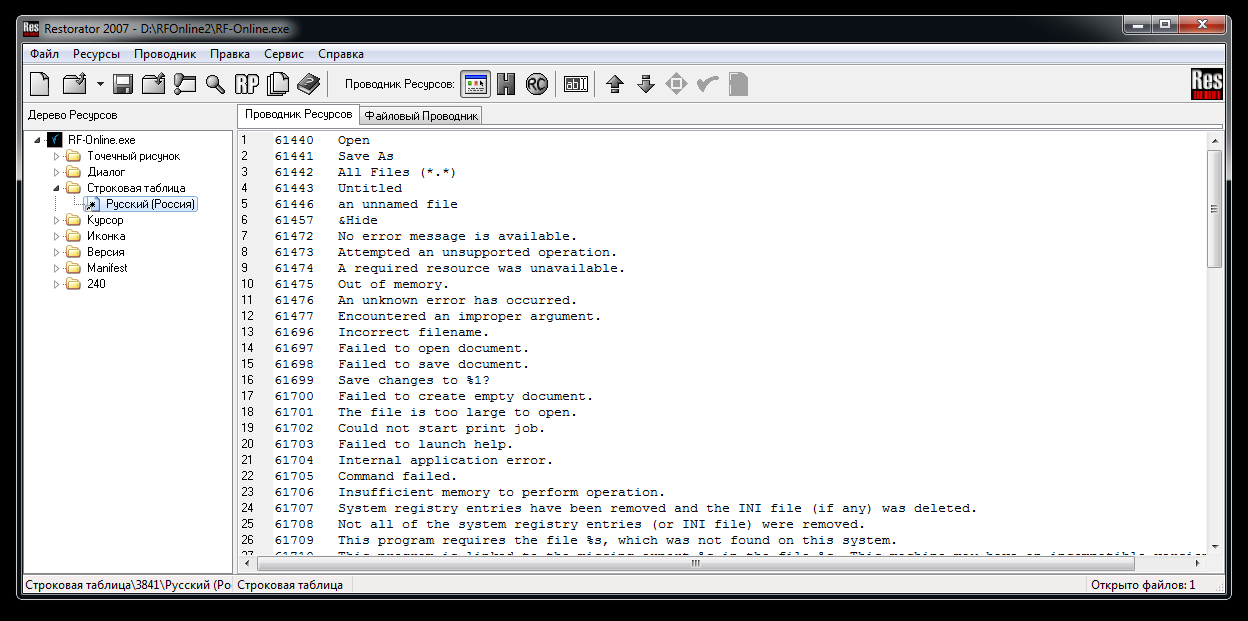Select the 240 tree item

(96, 284)
